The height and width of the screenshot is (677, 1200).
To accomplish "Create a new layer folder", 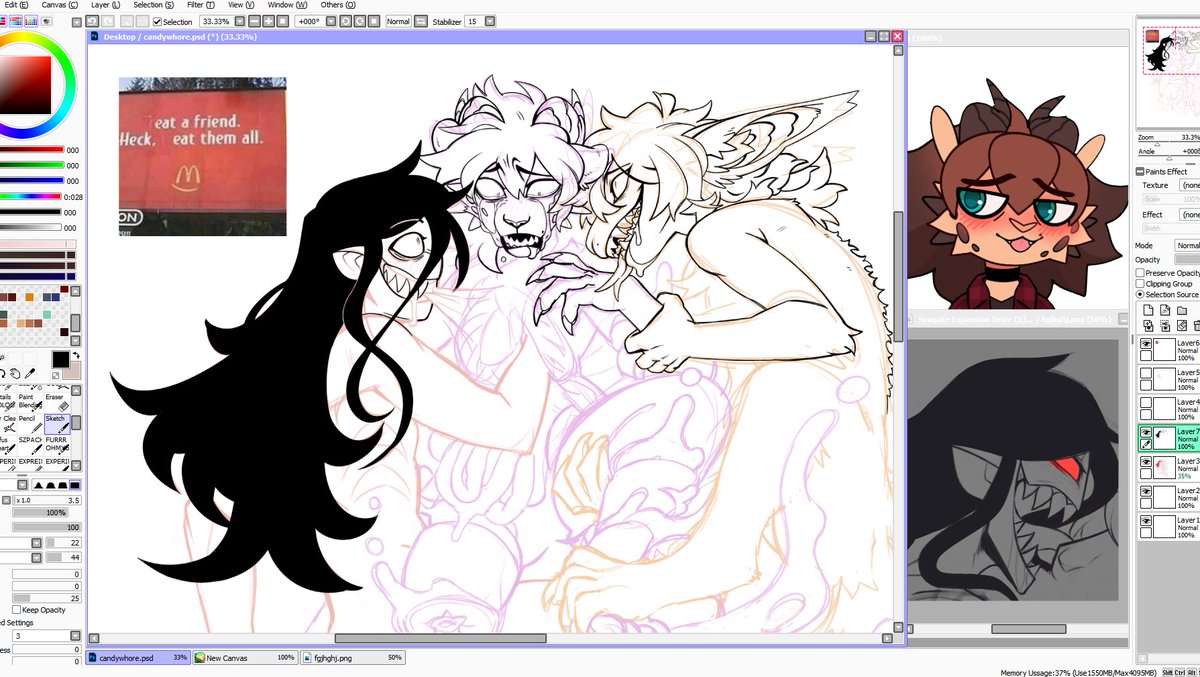I will click(x=1182, y=310).
